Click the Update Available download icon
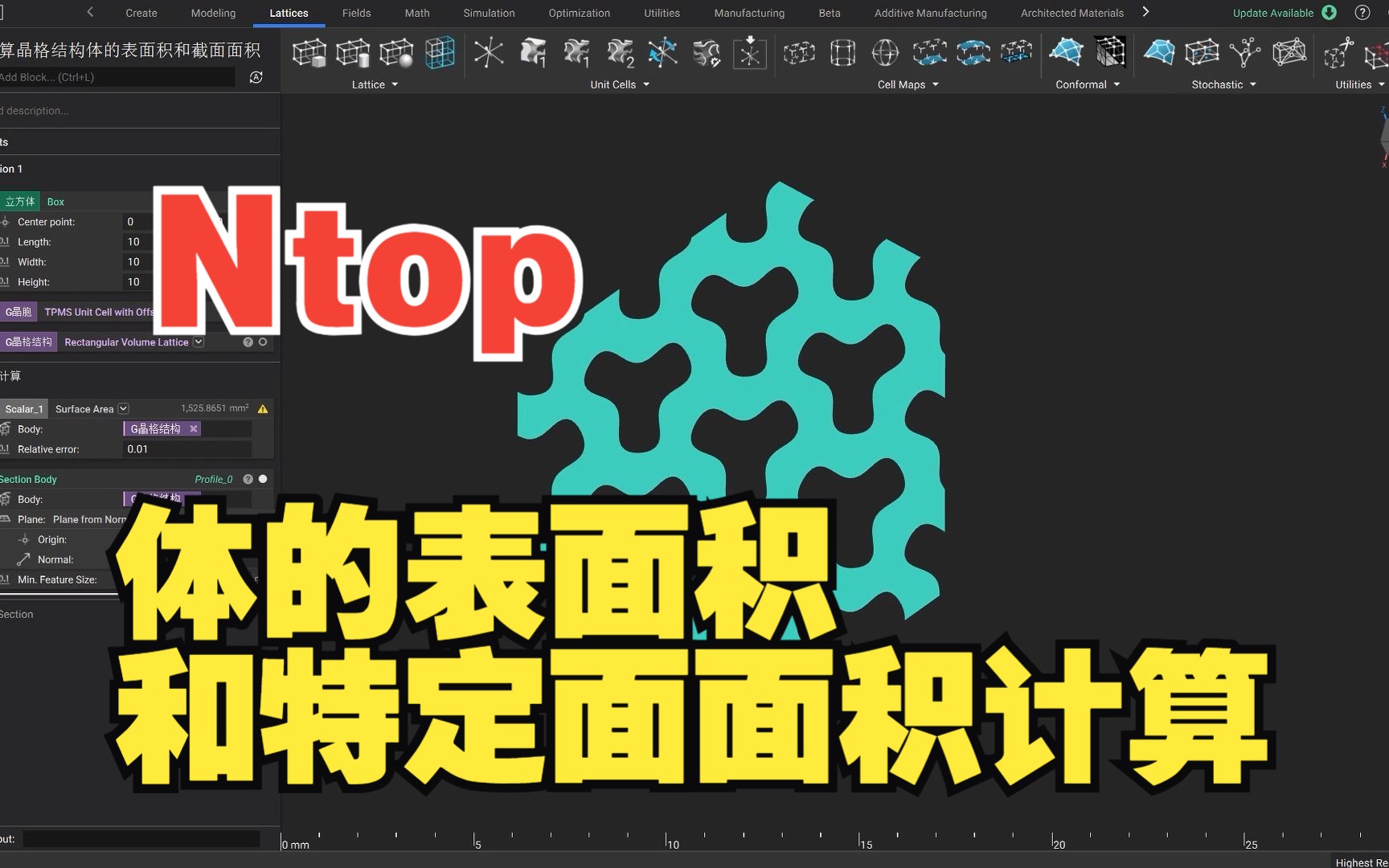The height and width of the screenshot is (868, 1389). (1330, 13)
